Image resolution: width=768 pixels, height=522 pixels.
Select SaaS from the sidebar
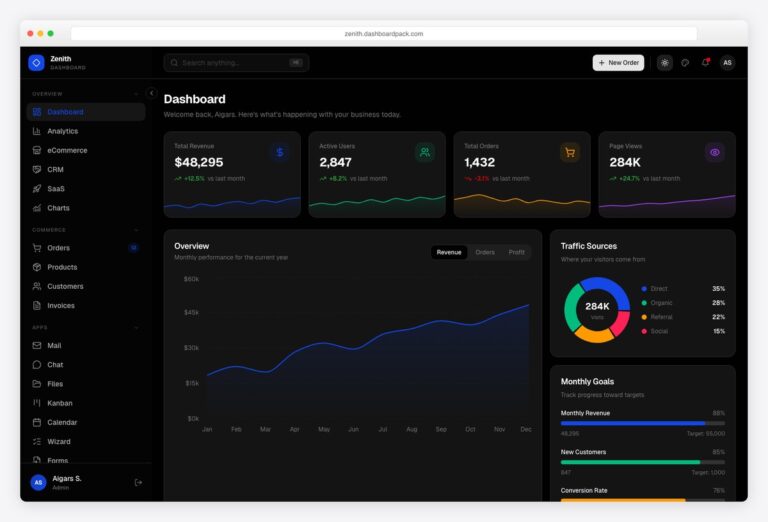pyautogui.click(x=86, y=189)
